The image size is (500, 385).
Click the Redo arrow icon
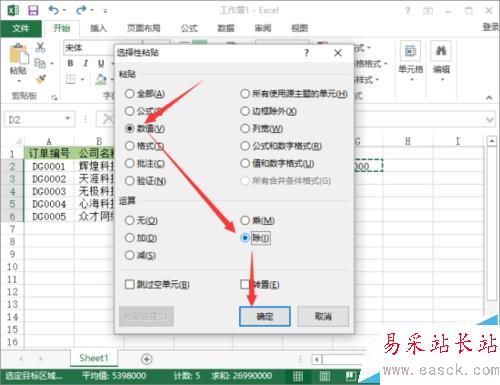click(81, 10)
